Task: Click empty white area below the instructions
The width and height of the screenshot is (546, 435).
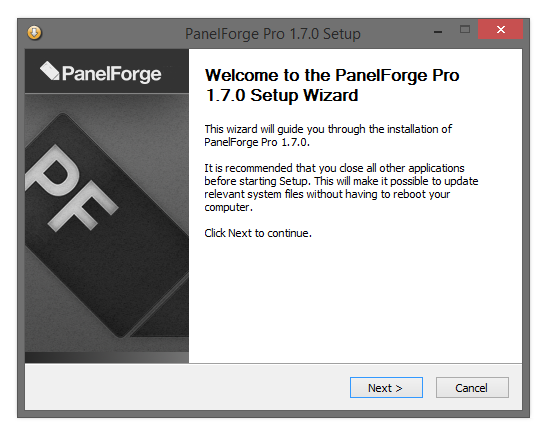Action: 355,300
